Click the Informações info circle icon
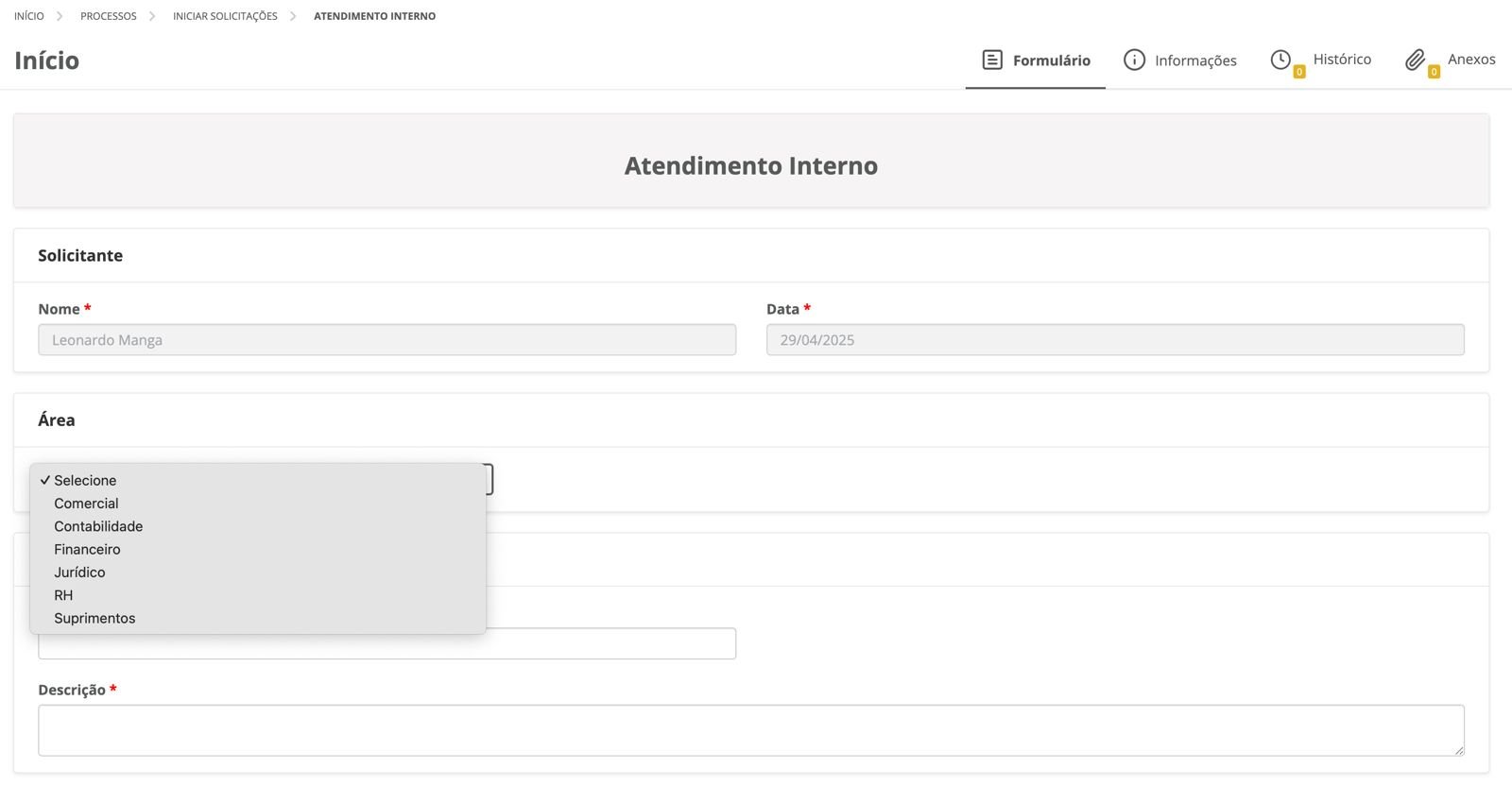The image size is (1512, 786). click(x=1134, y=60)
